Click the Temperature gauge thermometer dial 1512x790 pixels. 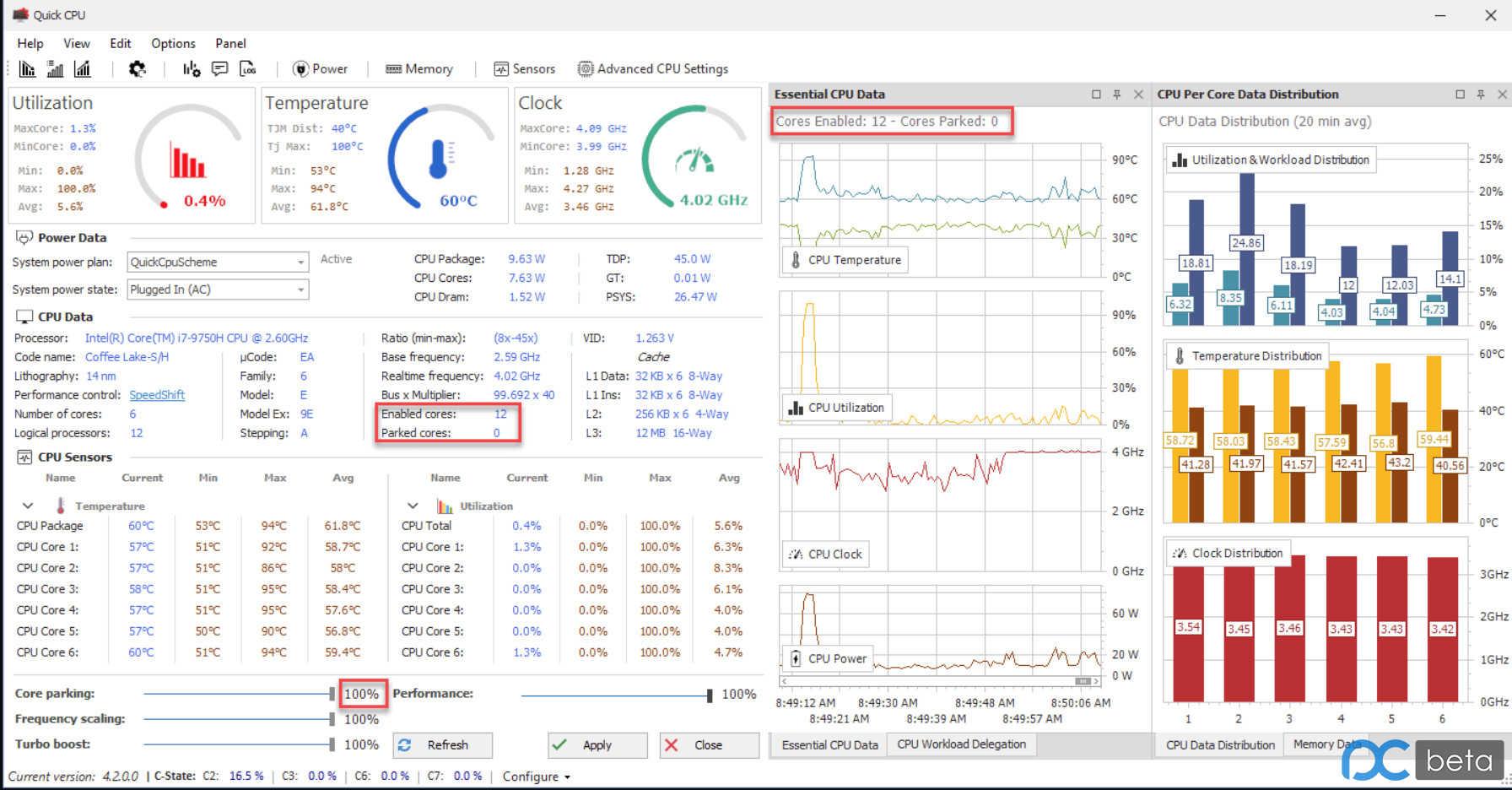440,157
